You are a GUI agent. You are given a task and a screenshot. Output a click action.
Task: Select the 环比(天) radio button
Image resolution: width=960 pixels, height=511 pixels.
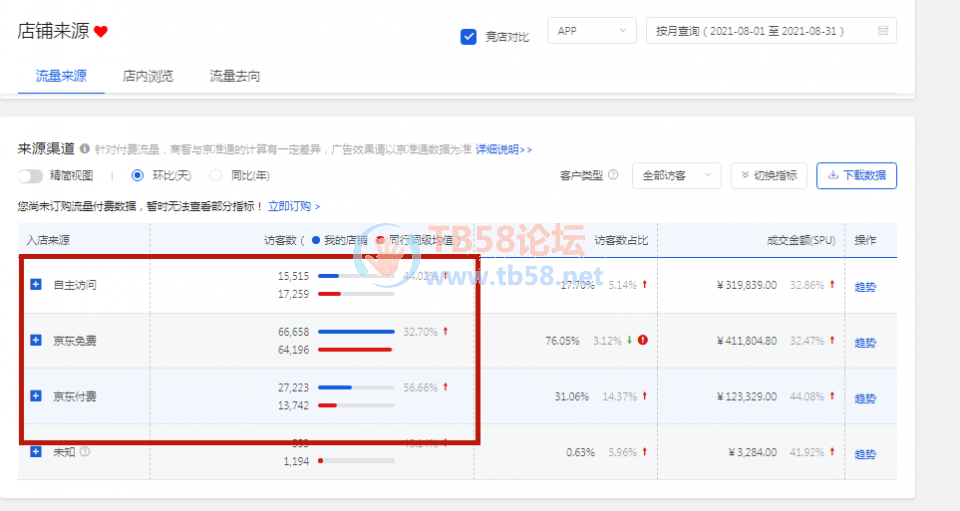click(x=138, y=176)
